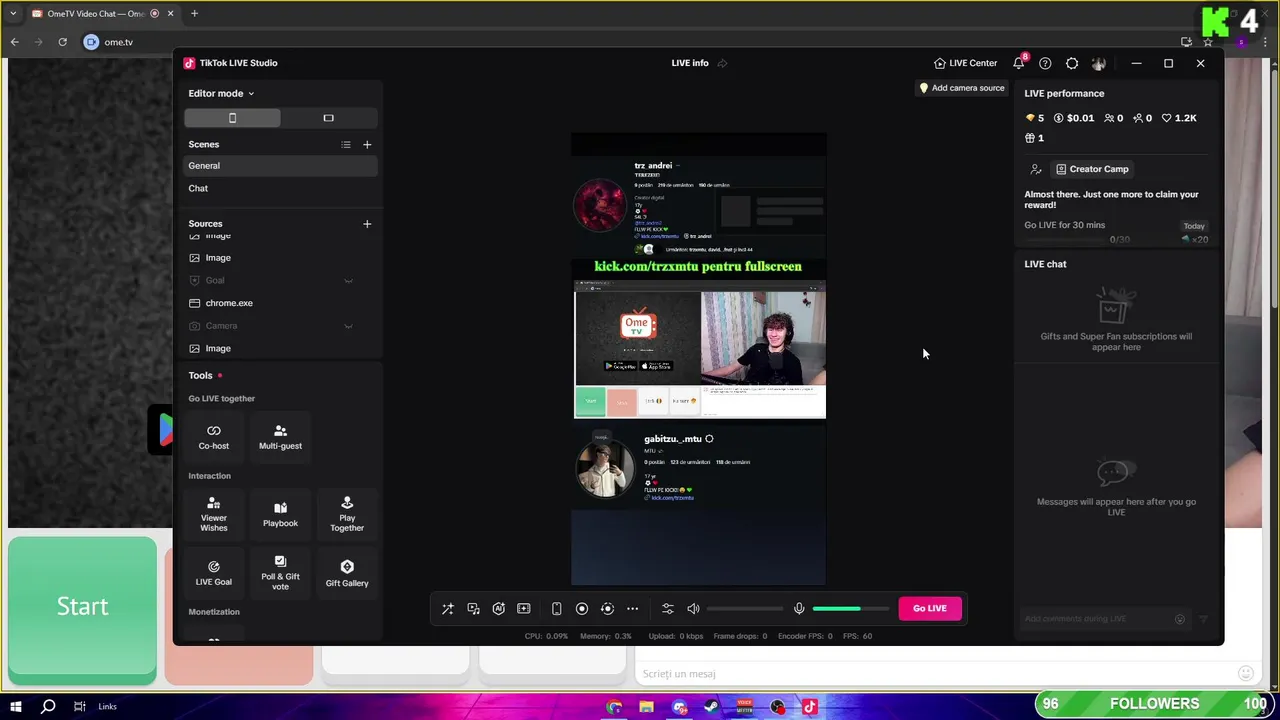1280x720 pixels.
Task: Open the Gift Gallery
Action: 347,572
